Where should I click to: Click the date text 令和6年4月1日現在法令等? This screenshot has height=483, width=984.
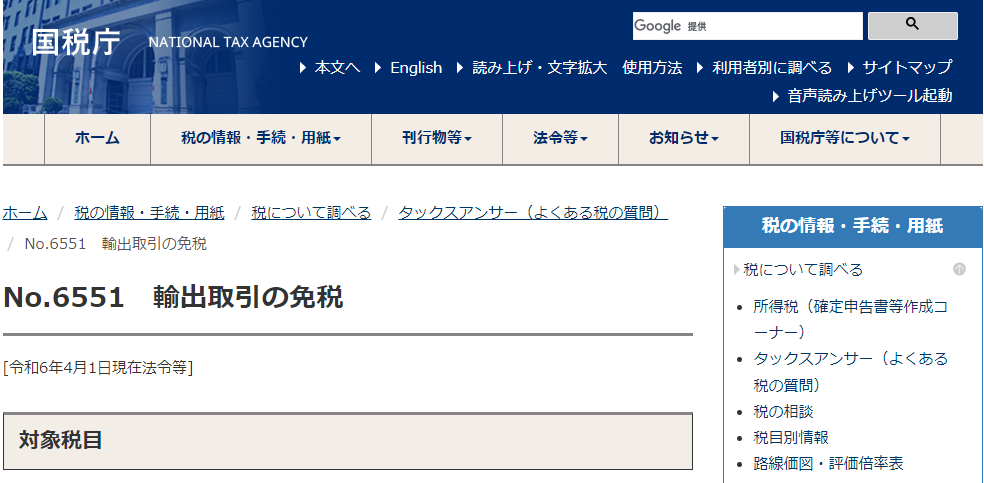[98, 367]
